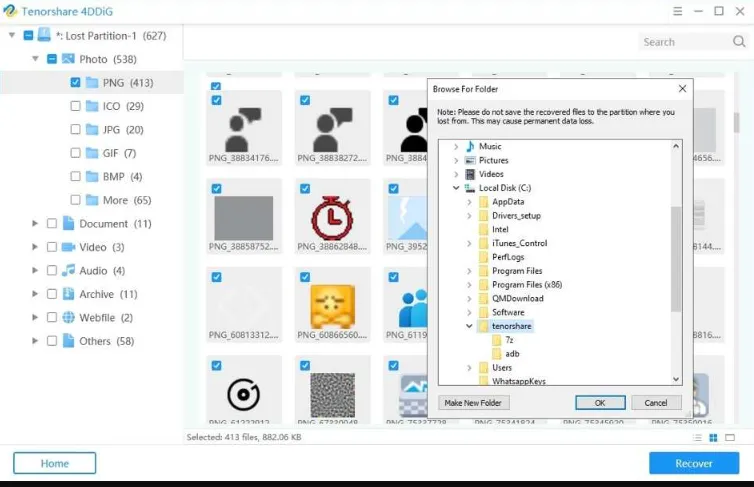Viewport: 754px width, 487px height.
Task: Switch to large preview view icon
Action: click(x=730, y=437)
